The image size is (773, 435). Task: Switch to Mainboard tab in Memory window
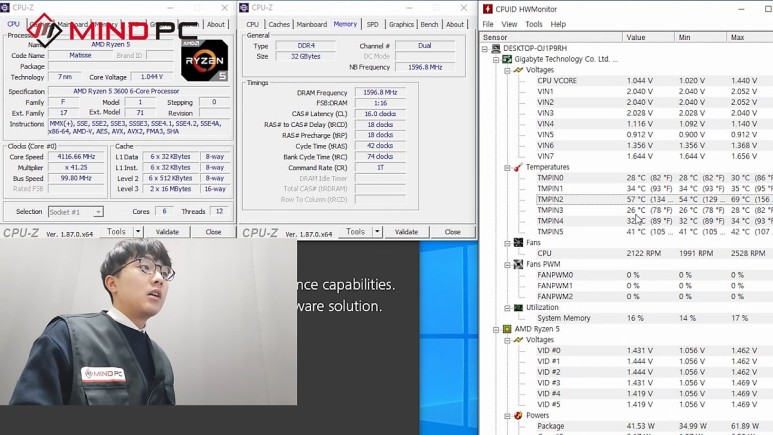pos(312,24)
